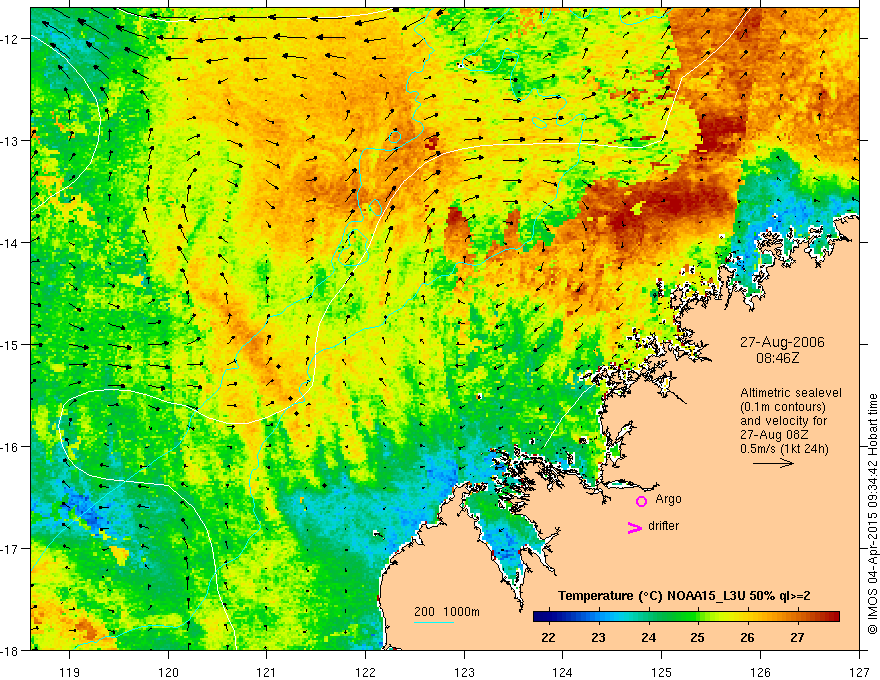The width and height of the screenshot is (880, 680).
Task: Click the '27-Aug 08Z' caption line
Action: pyautogui.click(x=773, y=435)
